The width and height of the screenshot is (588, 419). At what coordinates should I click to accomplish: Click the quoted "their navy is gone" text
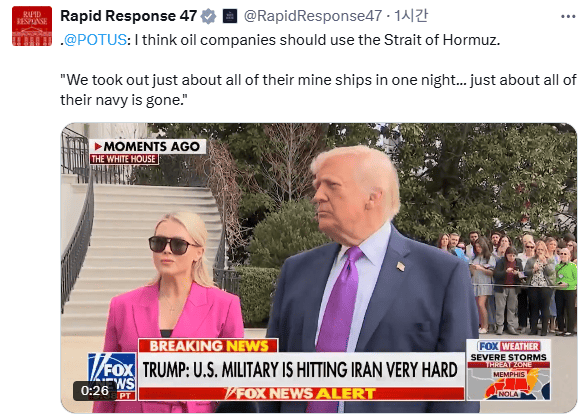pyautogui.click(x=124, y=100)
